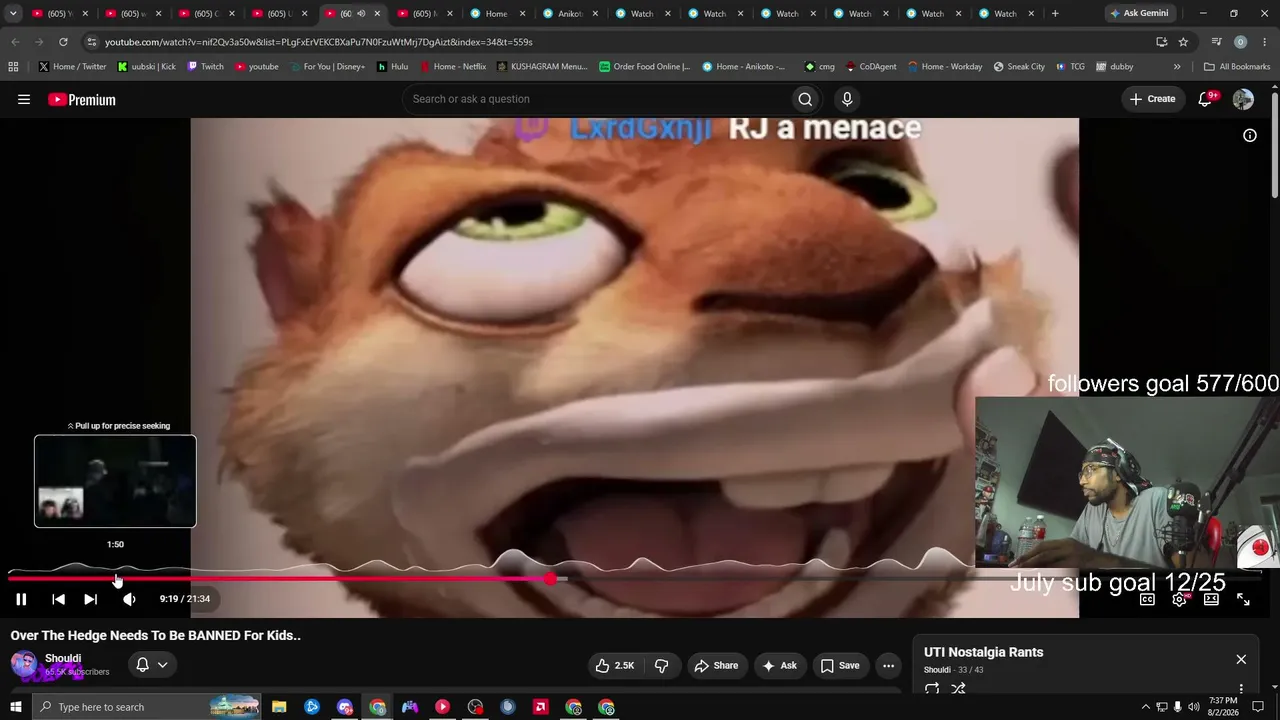Enter fullscreen video mode

tap(1243, 599)
